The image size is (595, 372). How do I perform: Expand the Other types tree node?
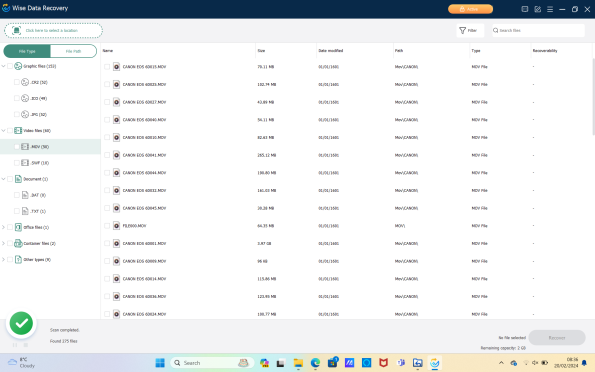coord(3,260)
